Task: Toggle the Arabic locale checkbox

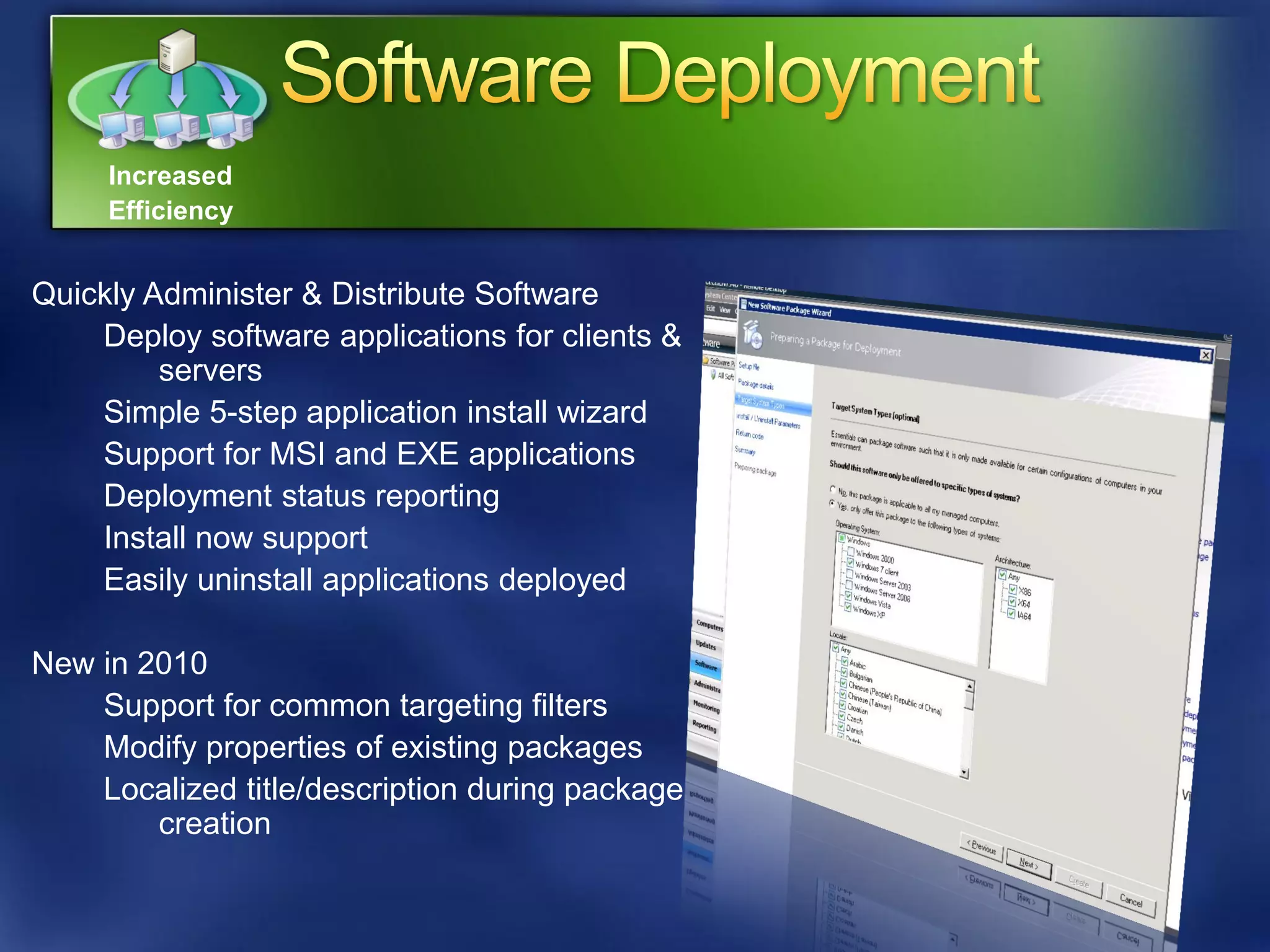Action: 844,661
